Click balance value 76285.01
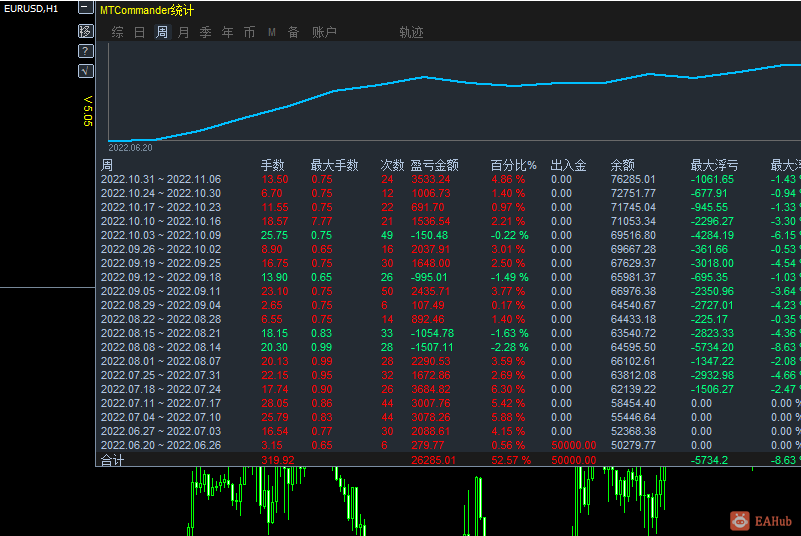801x536 pixels. point(632,179)
